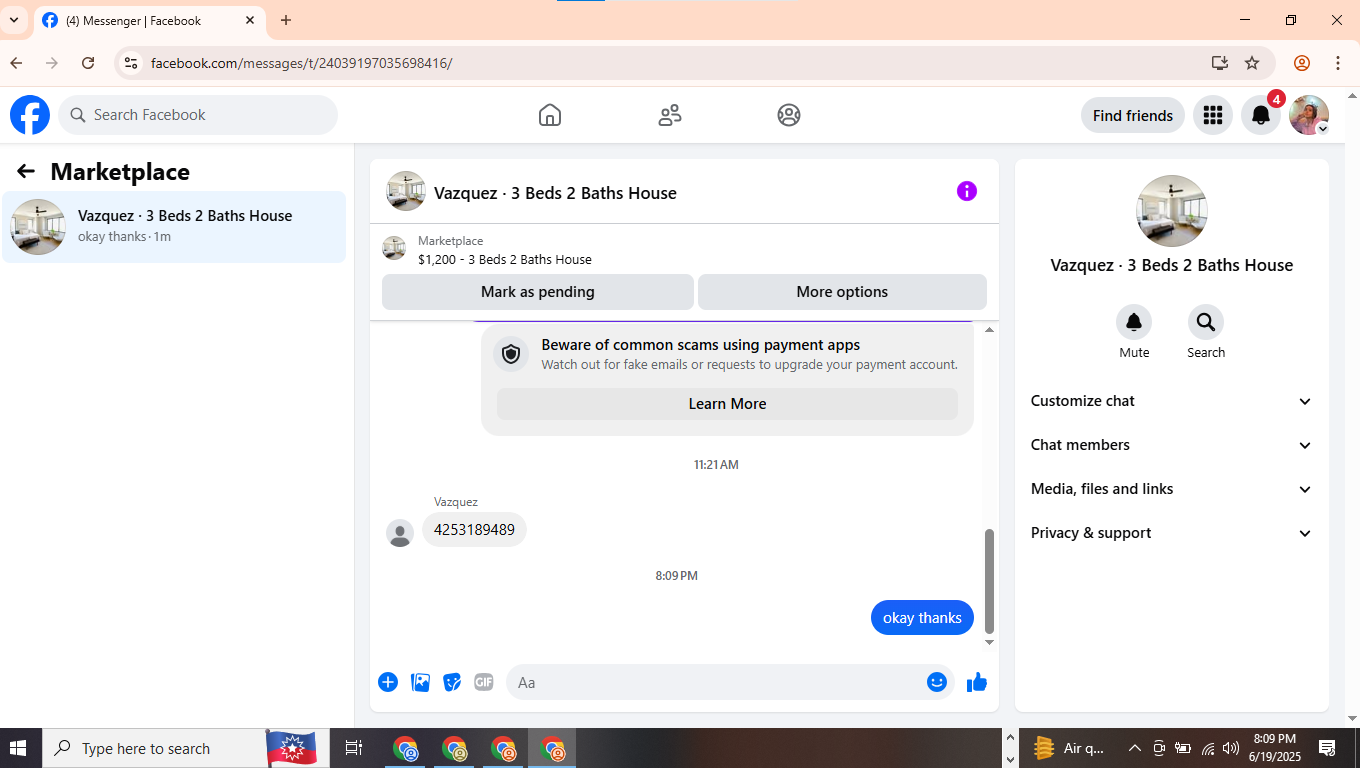
Task: Attach a photo file in composer
Action: pyautogui.click(x=421, y=682)
